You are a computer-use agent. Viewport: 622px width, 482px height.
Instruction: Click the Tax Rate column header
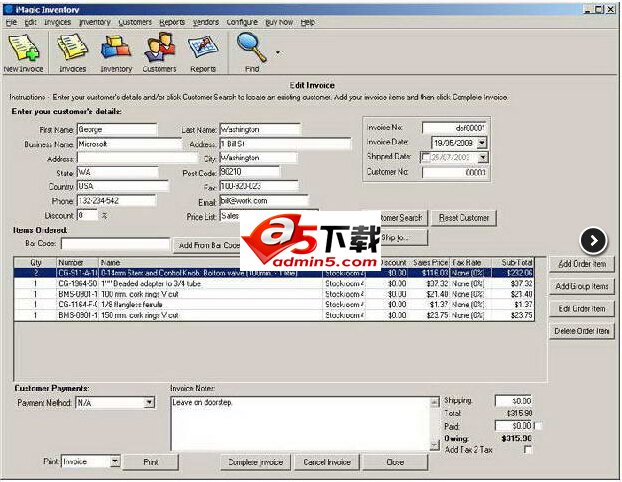(x=471, y=263)
